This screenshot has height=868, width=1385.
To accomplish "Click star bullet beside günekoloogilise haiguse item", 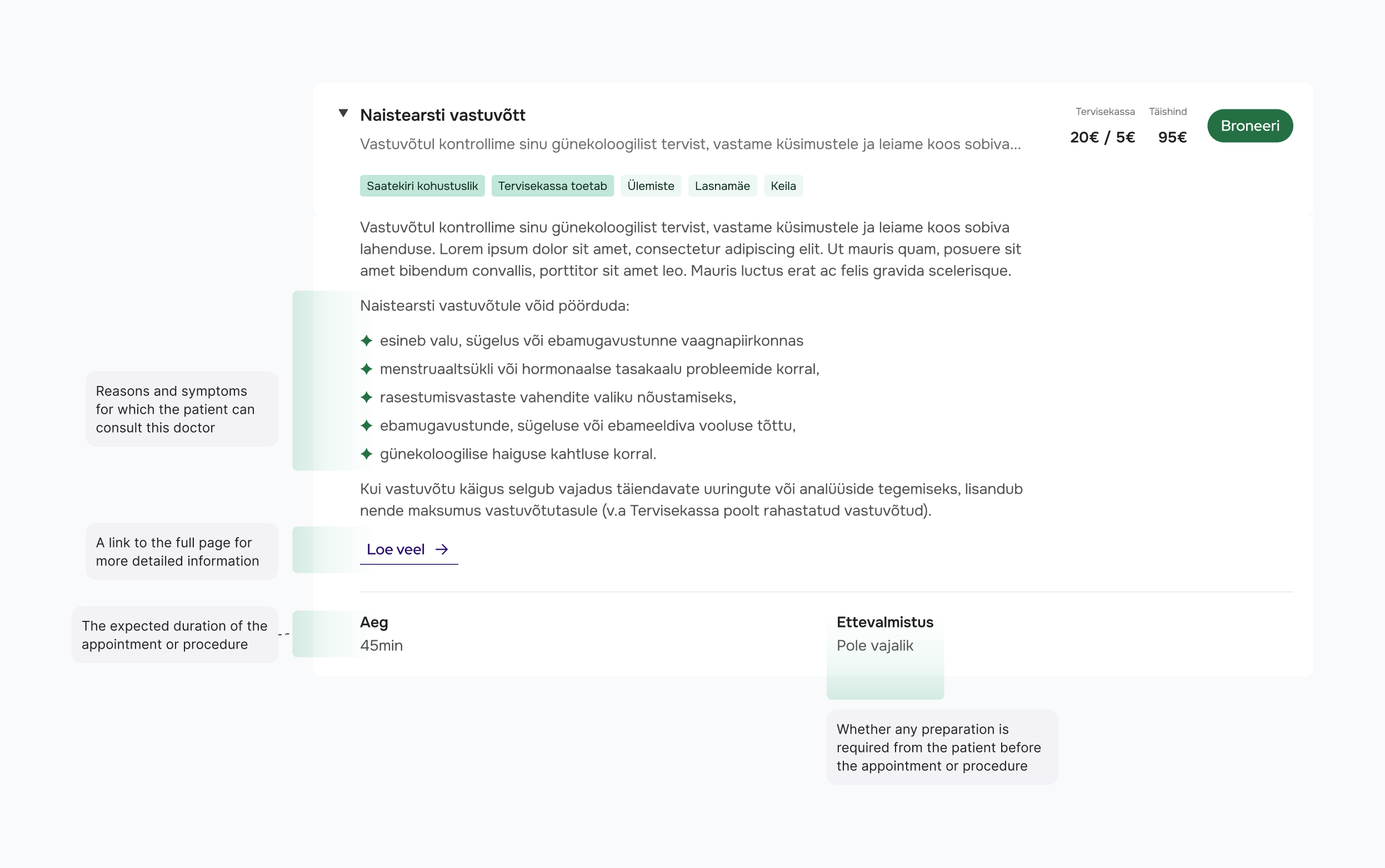I will click(366, 454).
